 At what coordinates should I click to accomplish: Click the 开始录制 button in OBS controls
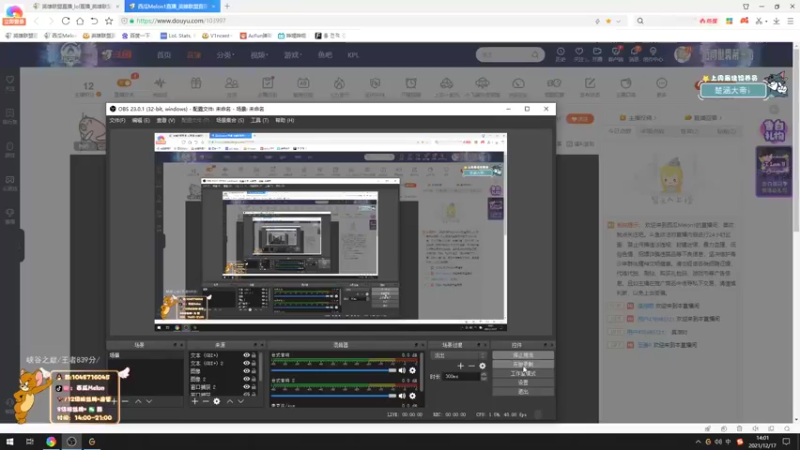click(523, 364)
